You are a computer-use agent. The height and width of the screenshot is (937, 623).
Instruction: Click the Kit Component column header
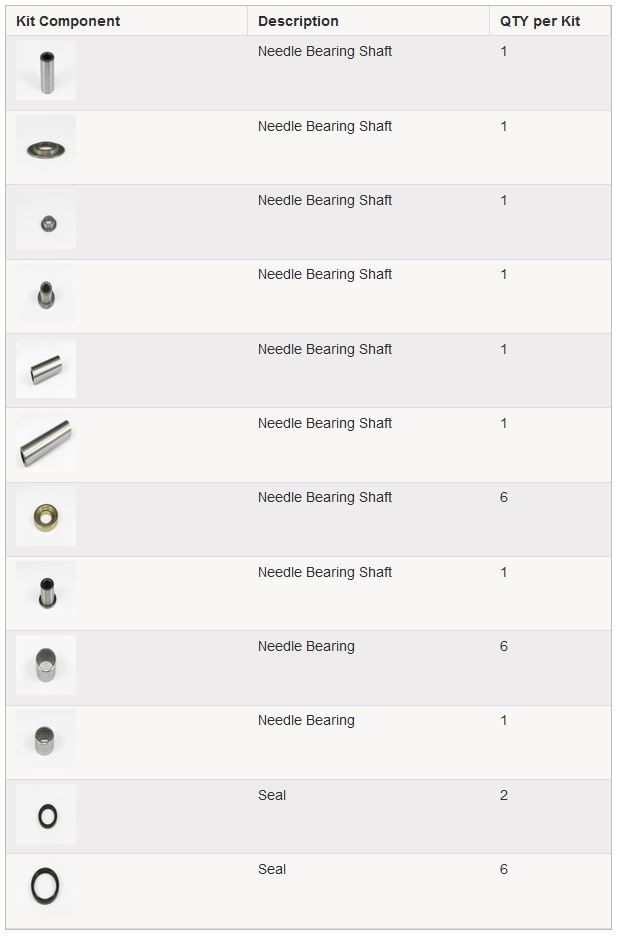pos(67,21)
